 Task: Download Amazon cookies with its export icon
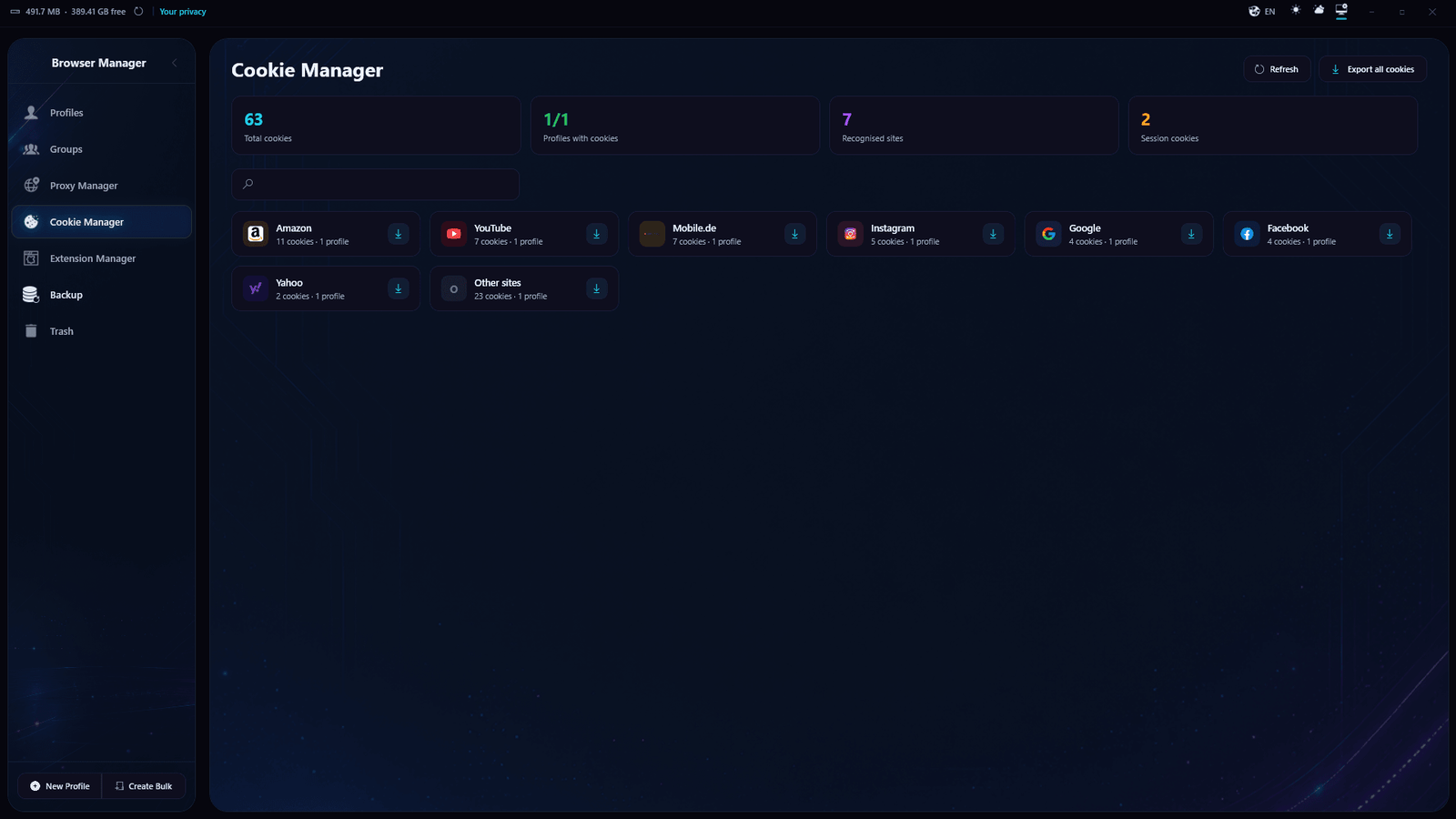coord(399,234)
